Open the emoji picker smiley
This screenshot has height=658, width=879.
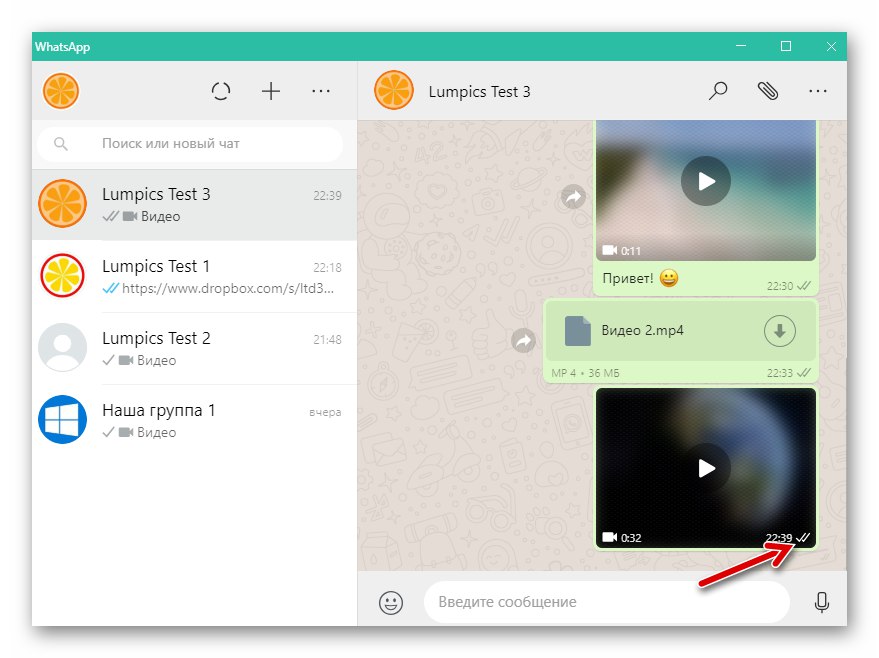pyautogui.click(x=391, y=603)
